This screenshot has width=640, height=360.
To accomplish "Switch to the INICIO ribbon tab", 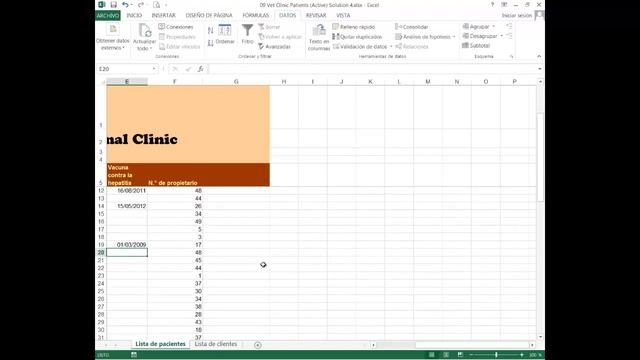I will coord(134,16).
